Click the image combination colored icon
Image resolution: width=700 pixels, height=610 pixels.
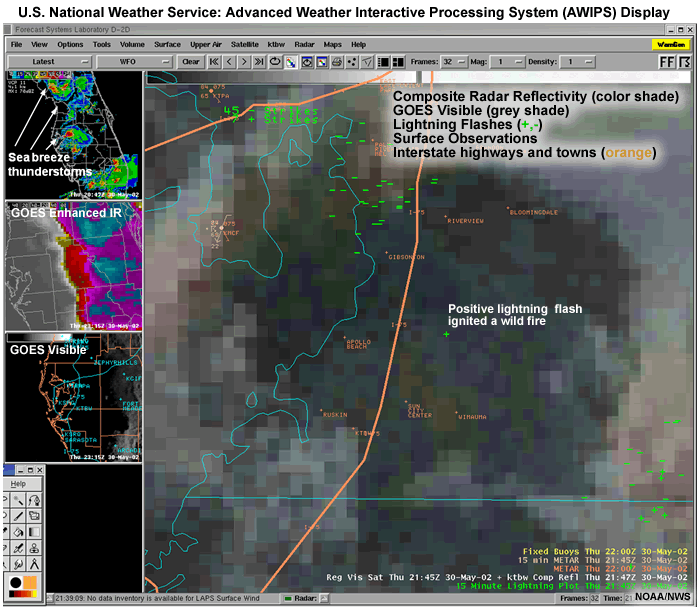pyautogui.click(x=291, y=62)
